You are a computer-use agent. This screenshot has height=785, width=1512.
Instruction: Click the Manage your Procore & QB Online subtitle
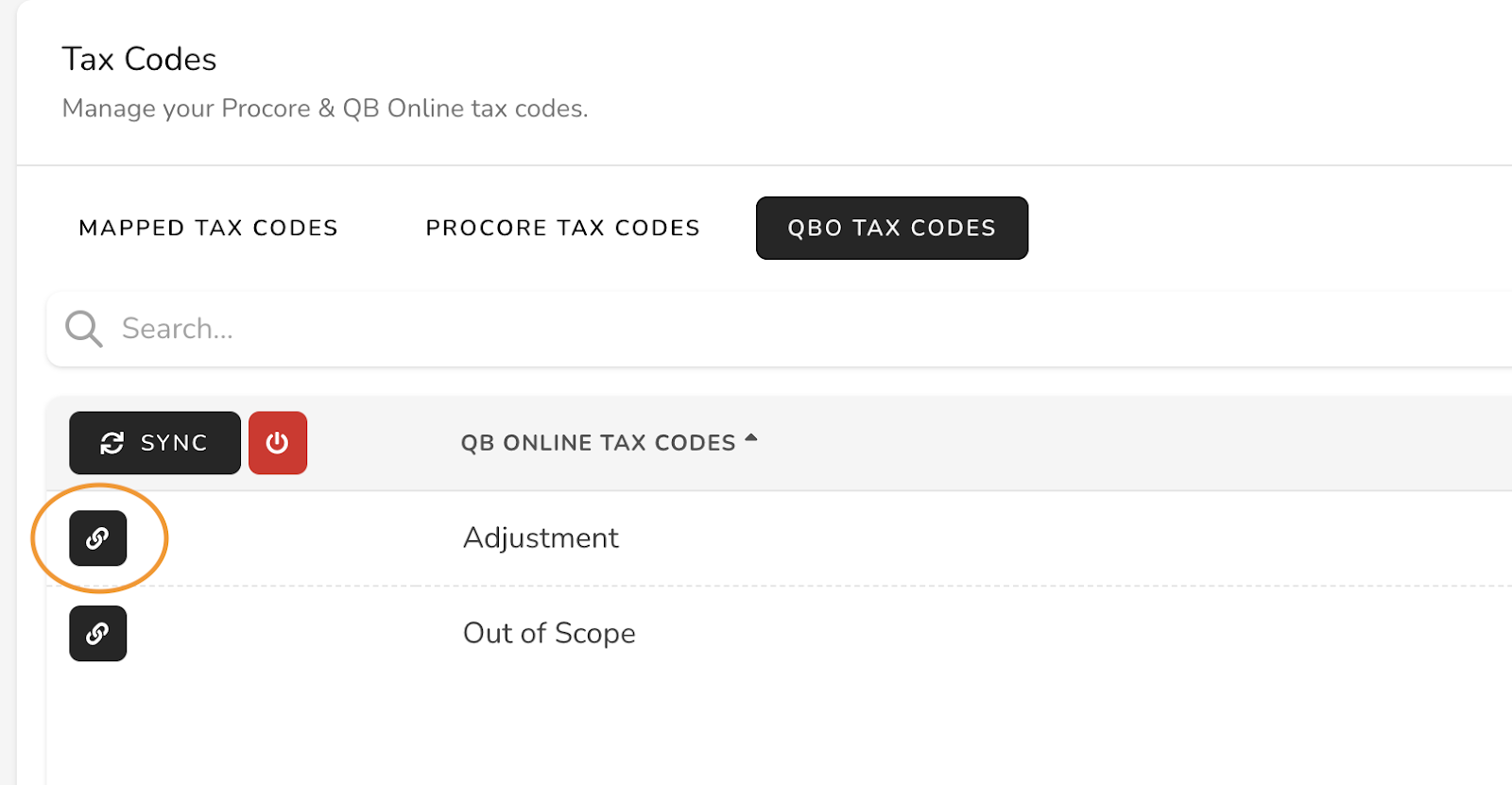click(325, 109)
